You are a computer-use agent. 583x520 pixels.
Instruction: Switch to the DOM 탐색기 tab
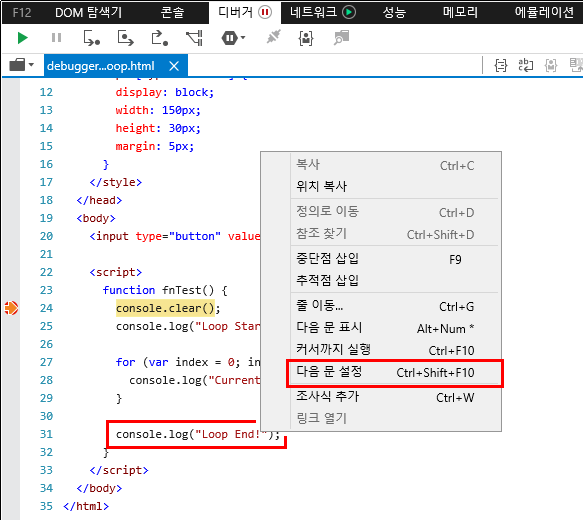click(x=88, y=13)
